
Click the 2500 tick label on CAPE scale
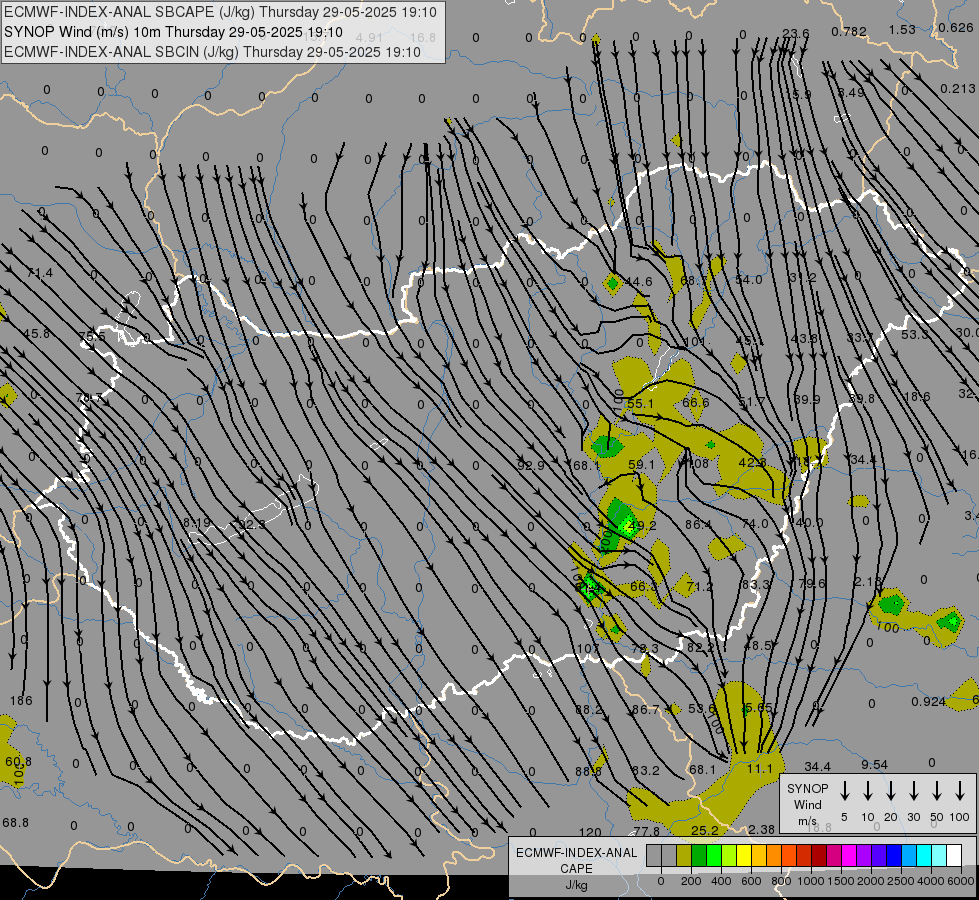click(900, 881)
